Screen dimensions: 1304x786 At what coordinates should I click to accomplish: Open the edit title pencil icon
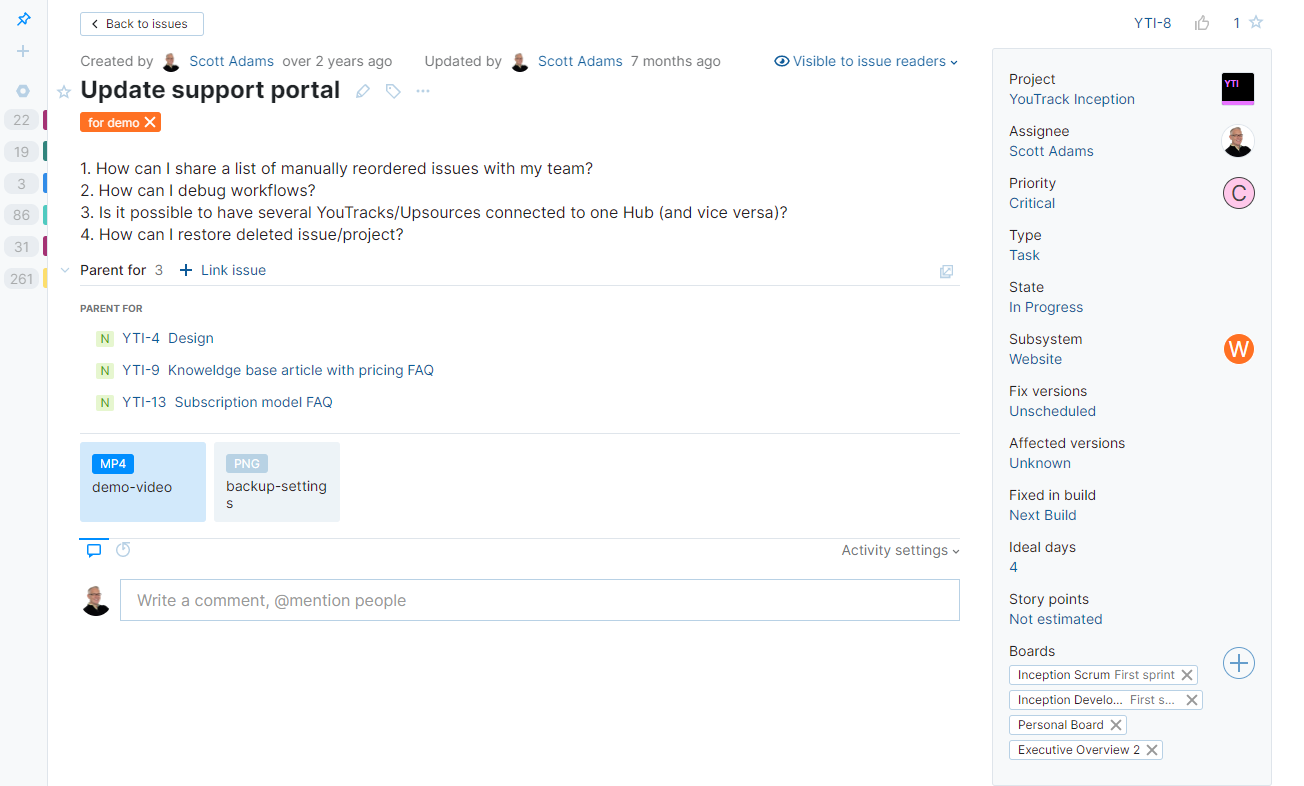(361, 90)
